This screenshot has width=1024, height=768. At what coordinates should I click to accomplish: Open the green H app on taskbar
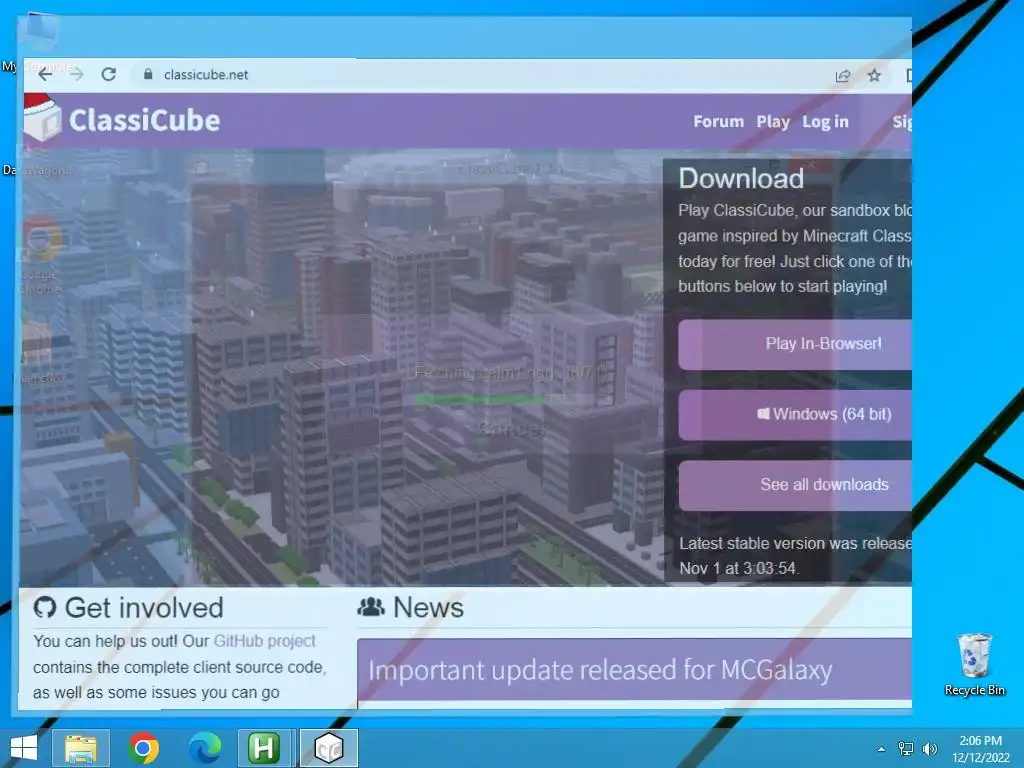tap(264, 748)
